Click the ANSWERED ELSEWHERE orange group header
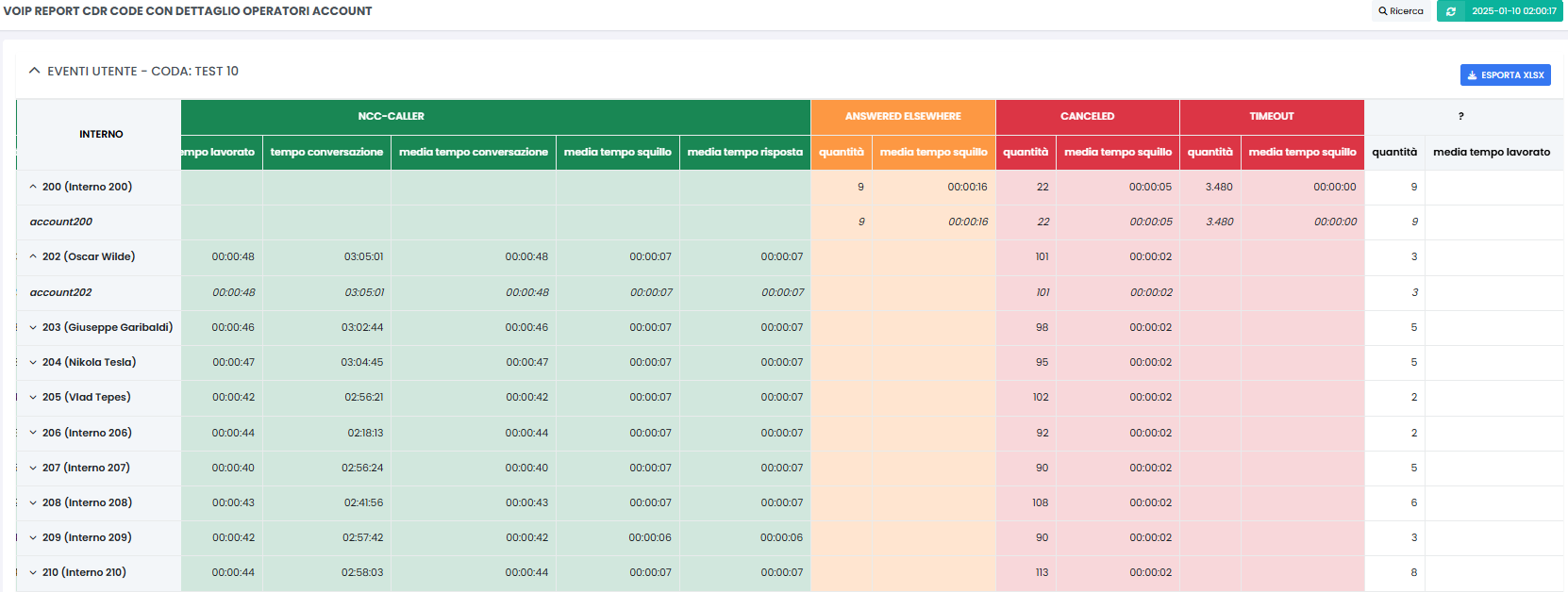 pos(903,116)
